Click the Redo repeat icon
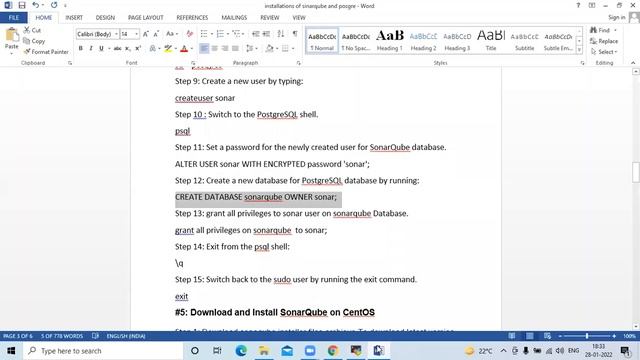This screenshot has width=640, height=360. click(x=54, y=5)
